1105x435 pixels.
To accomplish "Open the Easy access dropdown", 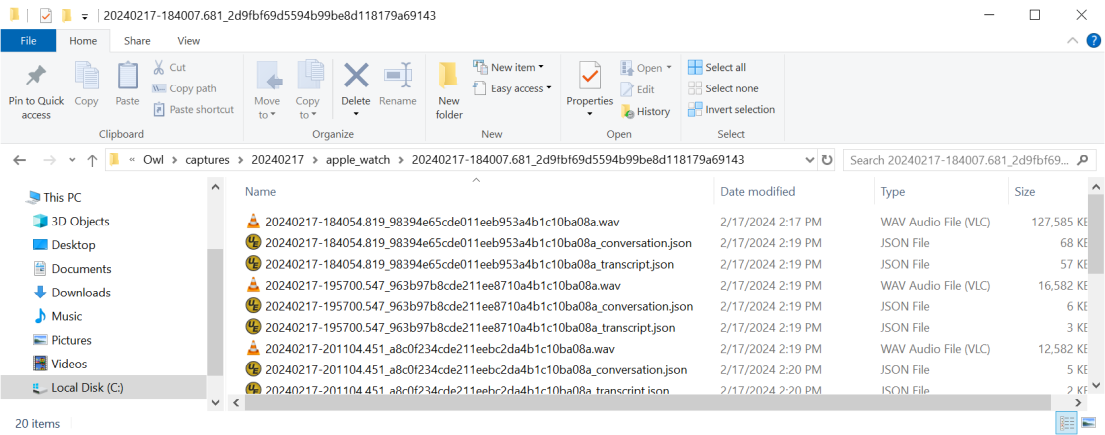I will (512, 89).
